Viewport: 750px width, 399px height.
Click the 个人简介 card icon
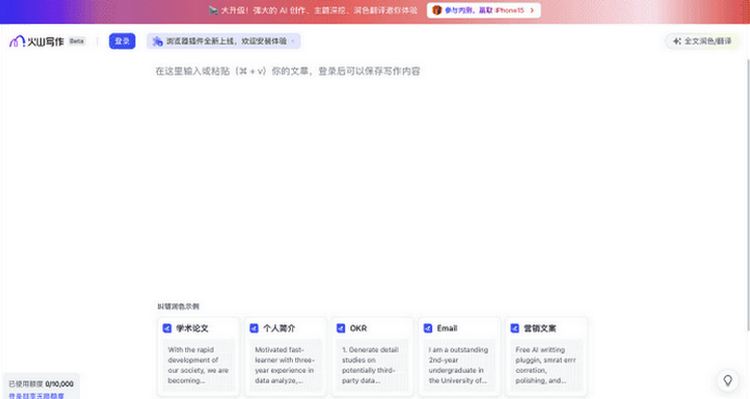tap(254, 328)
